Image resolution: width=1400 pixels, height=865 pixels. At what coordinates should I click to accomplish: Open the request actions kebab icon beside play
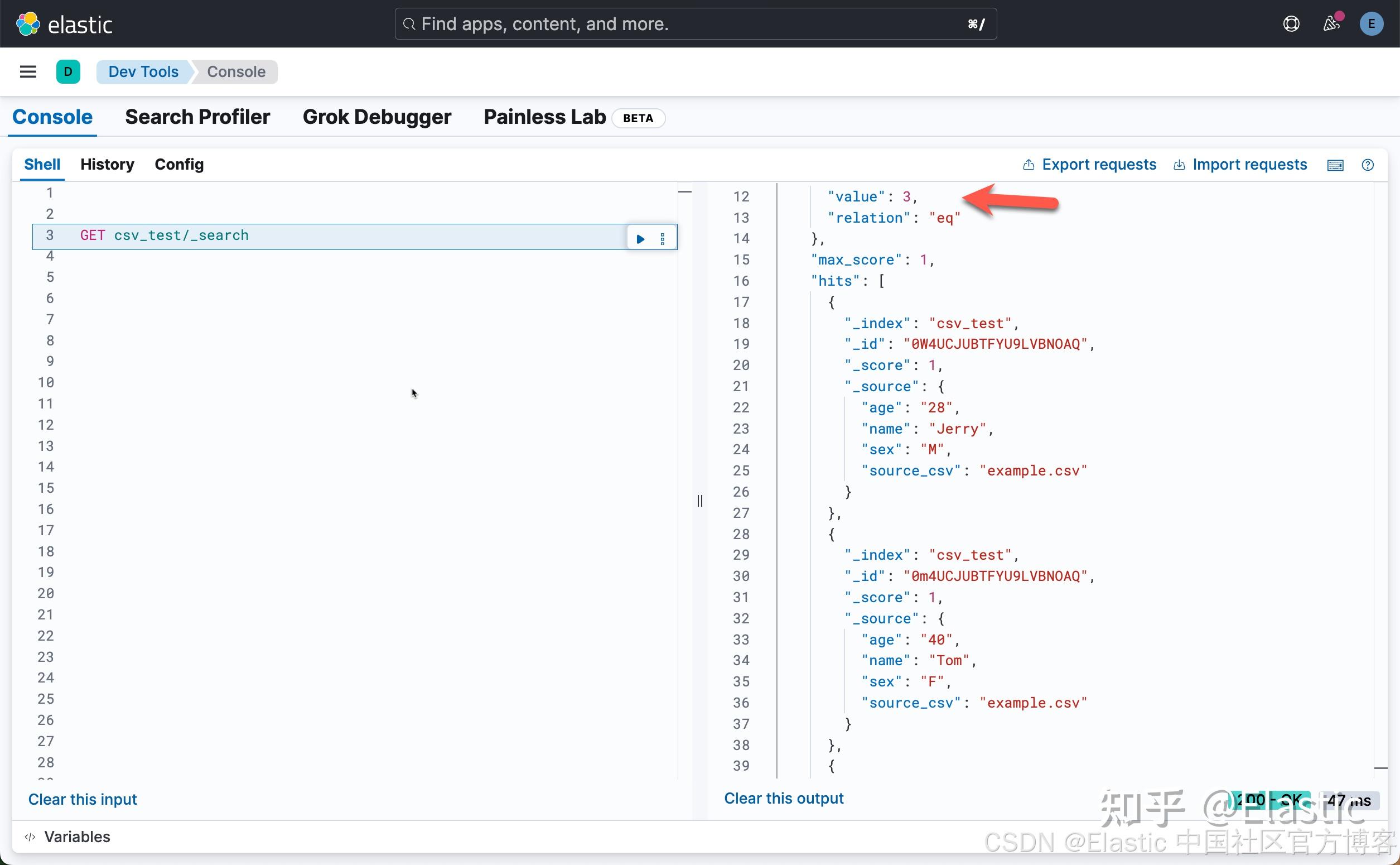(x=663, y=238)
